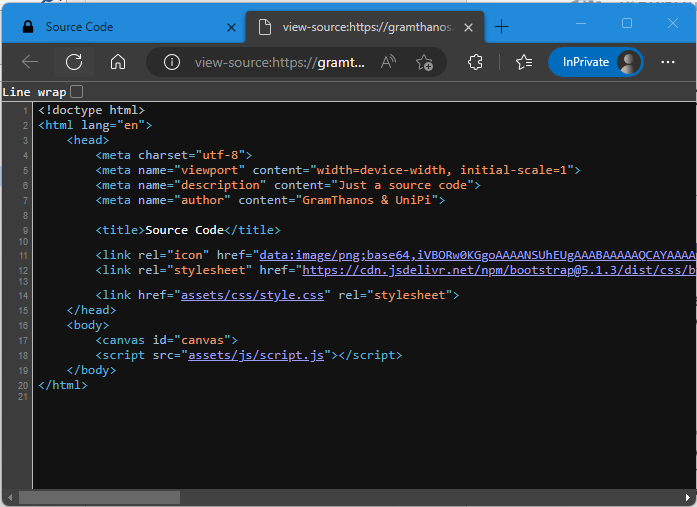697x507 pixels.
Task: Click the address bar URL field
Action: click(x=280, y=62)
